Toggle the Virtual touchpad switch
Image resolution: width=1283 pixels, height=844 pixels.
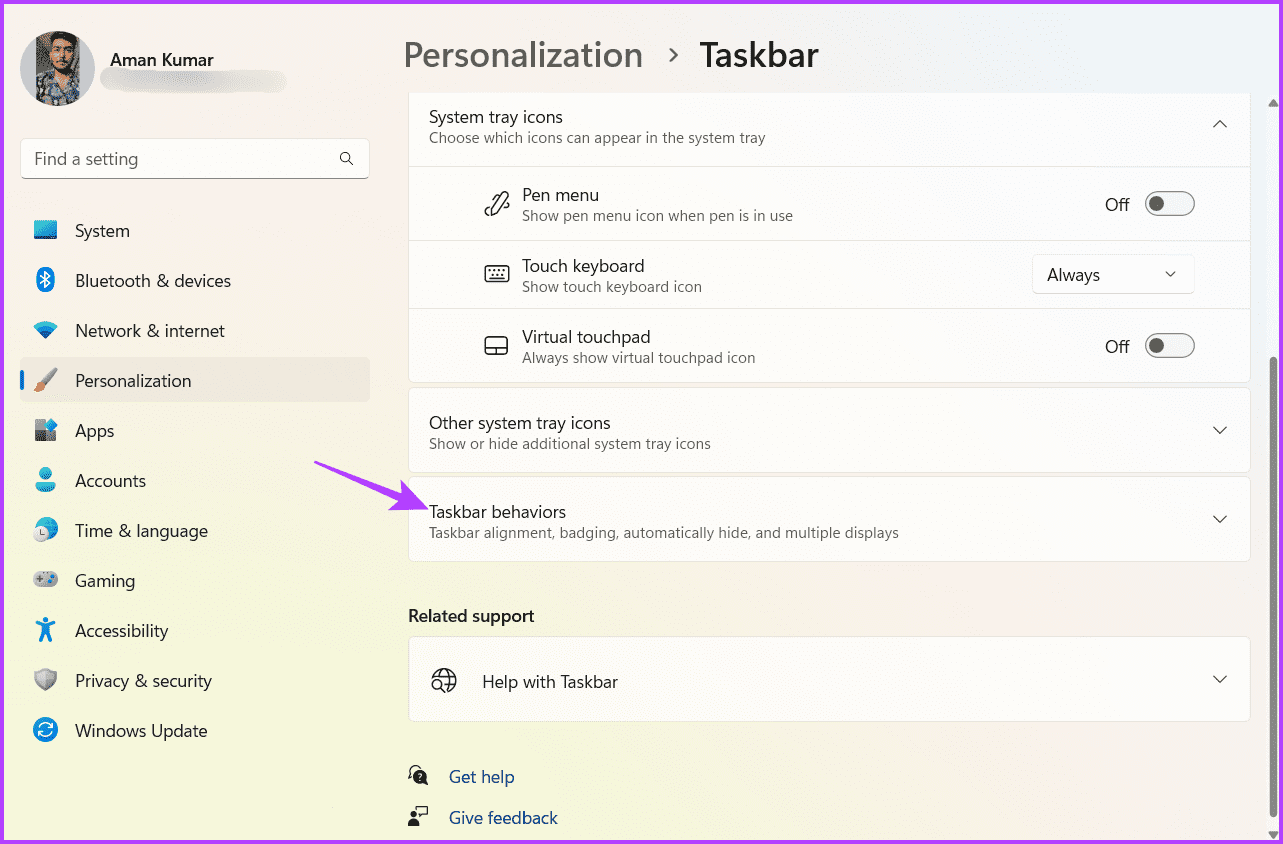click(1169, 346)
